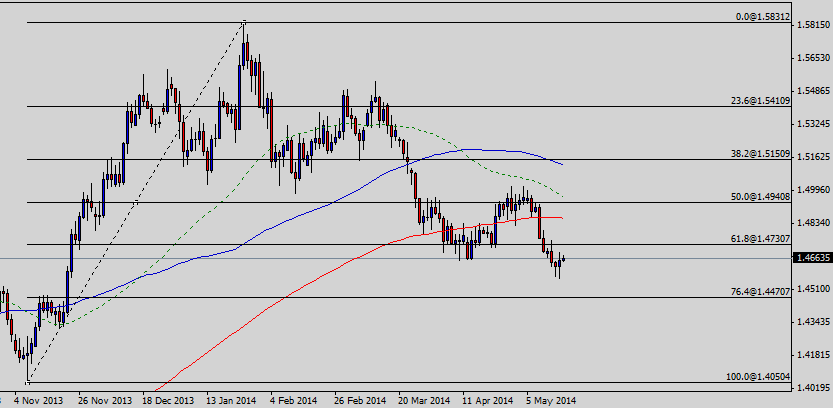This screenshot has width=833, height=408.
Task: Click the 5 May 2014 date label
Action: [x=552, y=399]
